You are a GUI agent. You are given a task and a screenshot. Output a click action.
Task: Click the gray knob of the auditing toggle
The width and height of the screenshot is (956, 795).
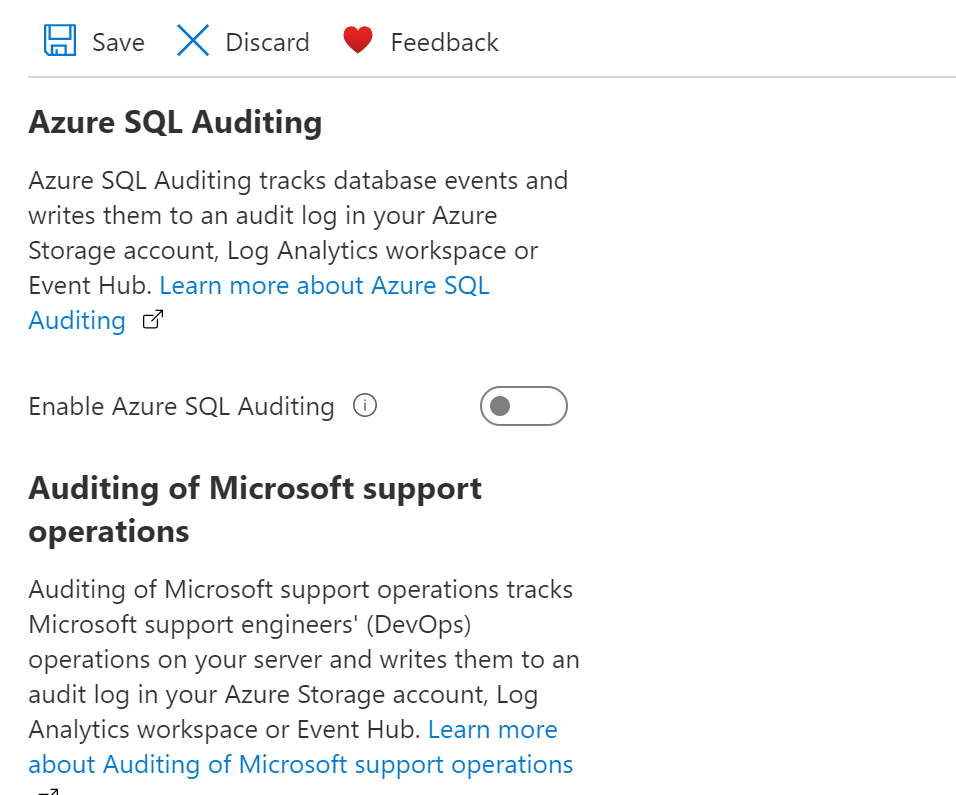(501, 406)
